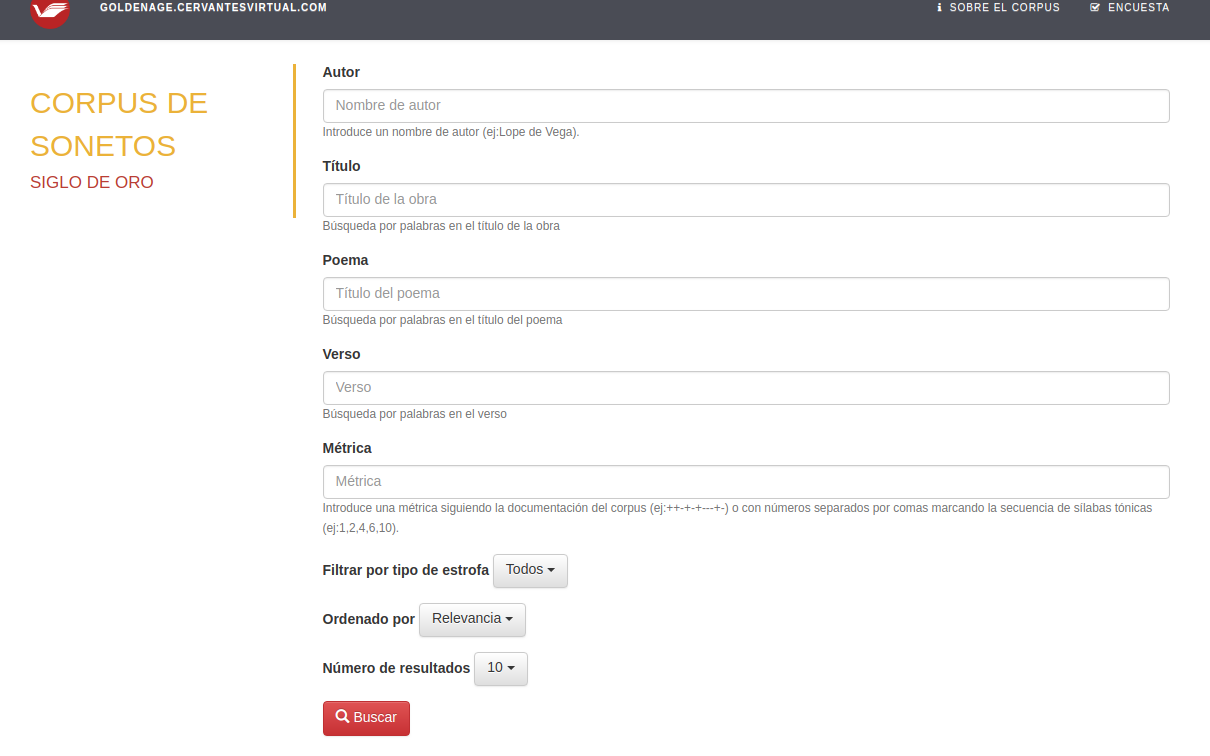Open the number of results dropdown showing 10
The image size is (1210, 756).
[501, 668]
